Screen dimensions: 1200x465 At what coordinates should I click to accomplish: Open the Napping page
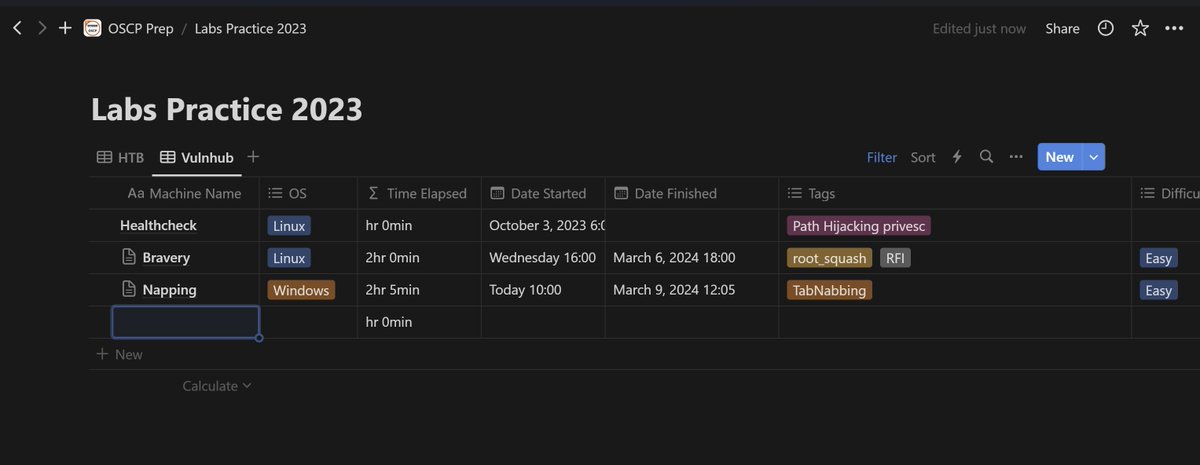(x=169, y=290)
